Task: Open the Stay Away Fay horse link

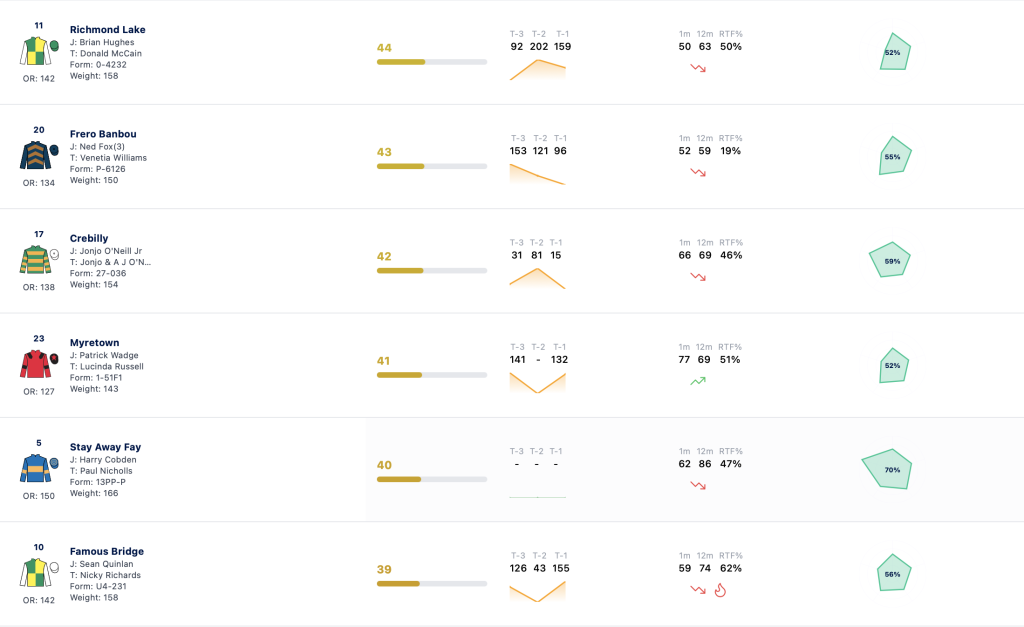Action: (106, 447)
